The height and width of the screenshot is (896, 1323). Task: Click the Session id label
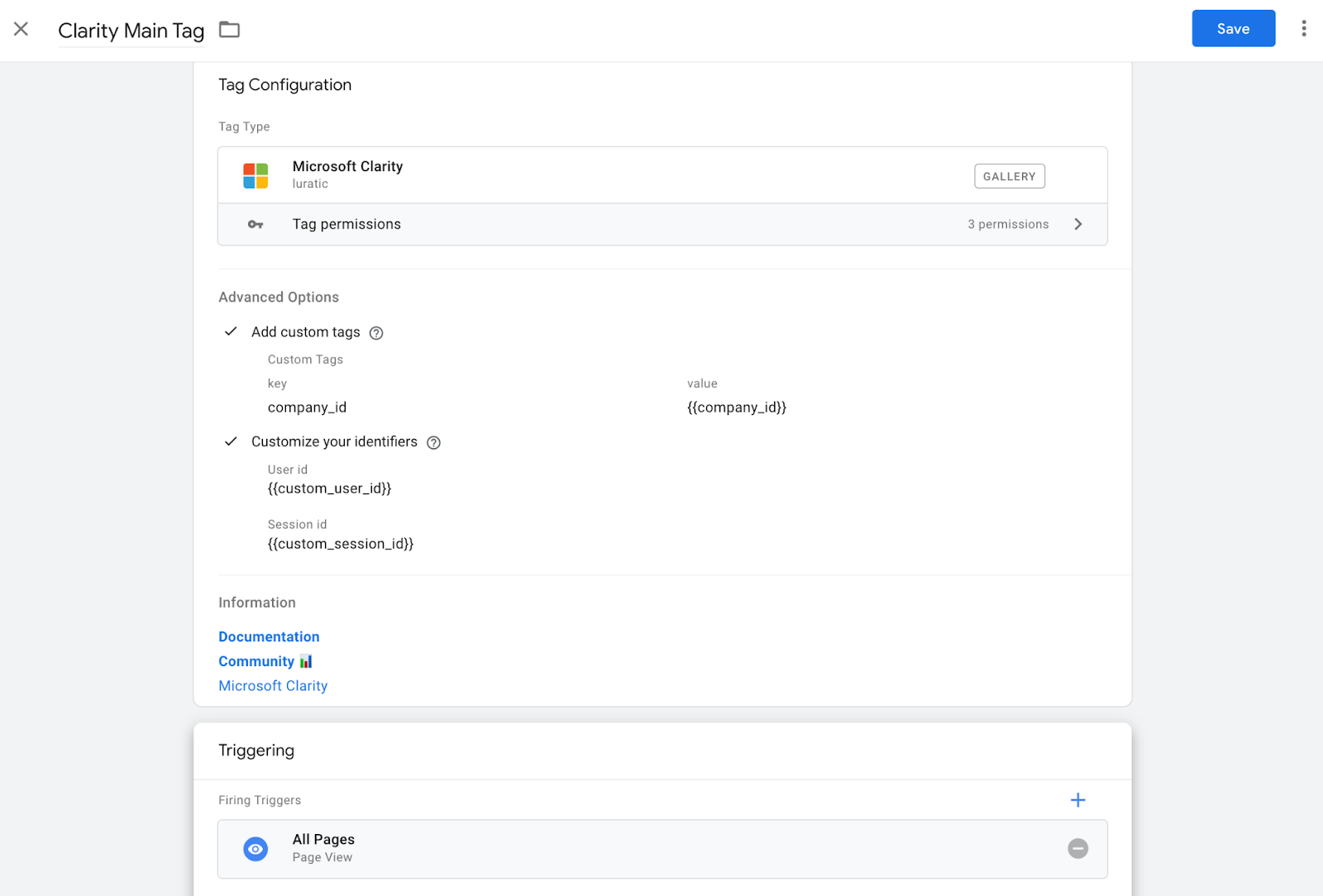[x=297, y=524]
